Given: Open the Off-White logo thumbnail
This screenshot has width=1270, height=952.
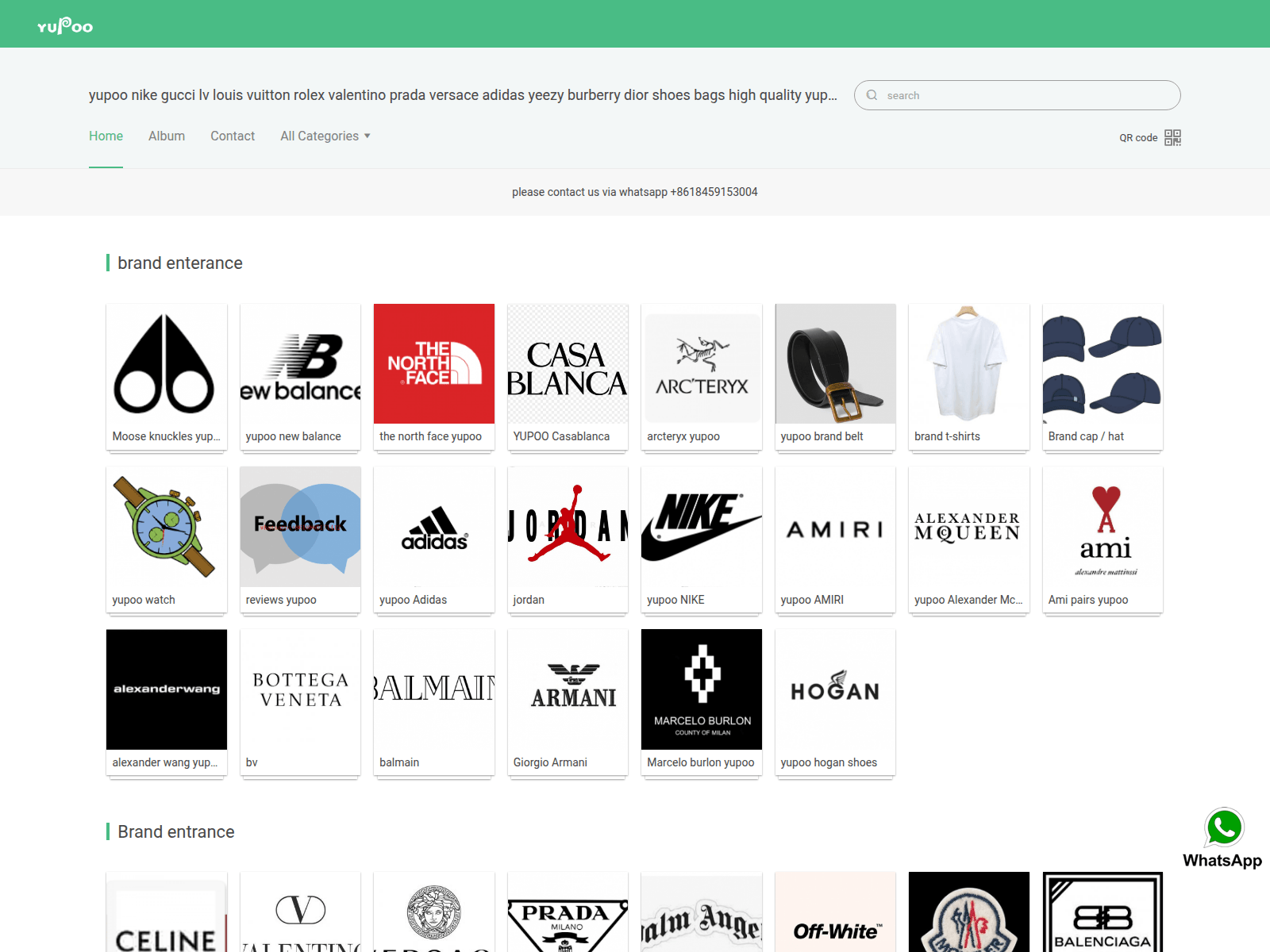Looking at the screenshot, I should click(835, 912).
